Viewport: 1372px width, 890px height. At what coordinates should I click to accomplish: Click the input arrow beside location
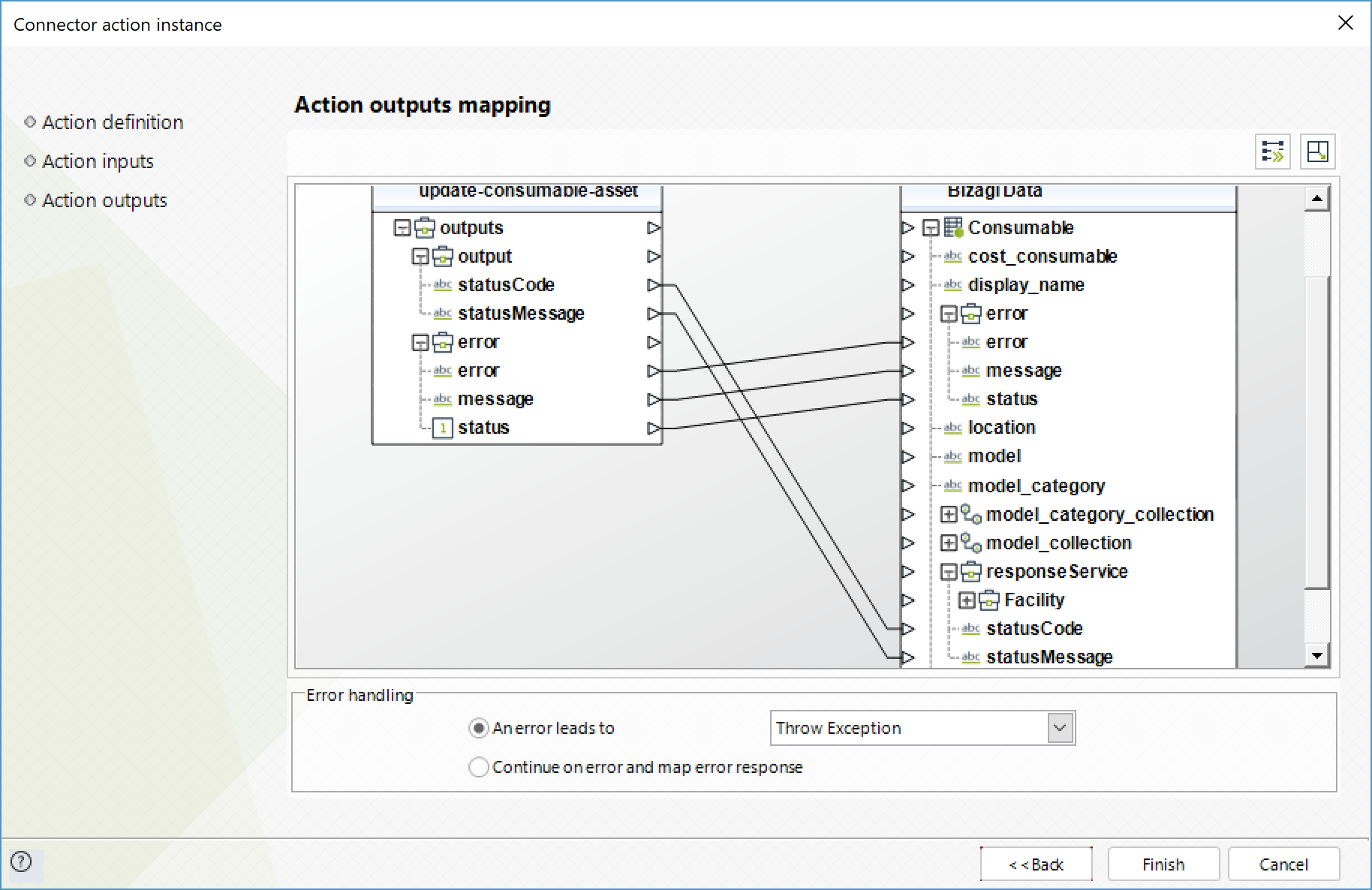908,428
